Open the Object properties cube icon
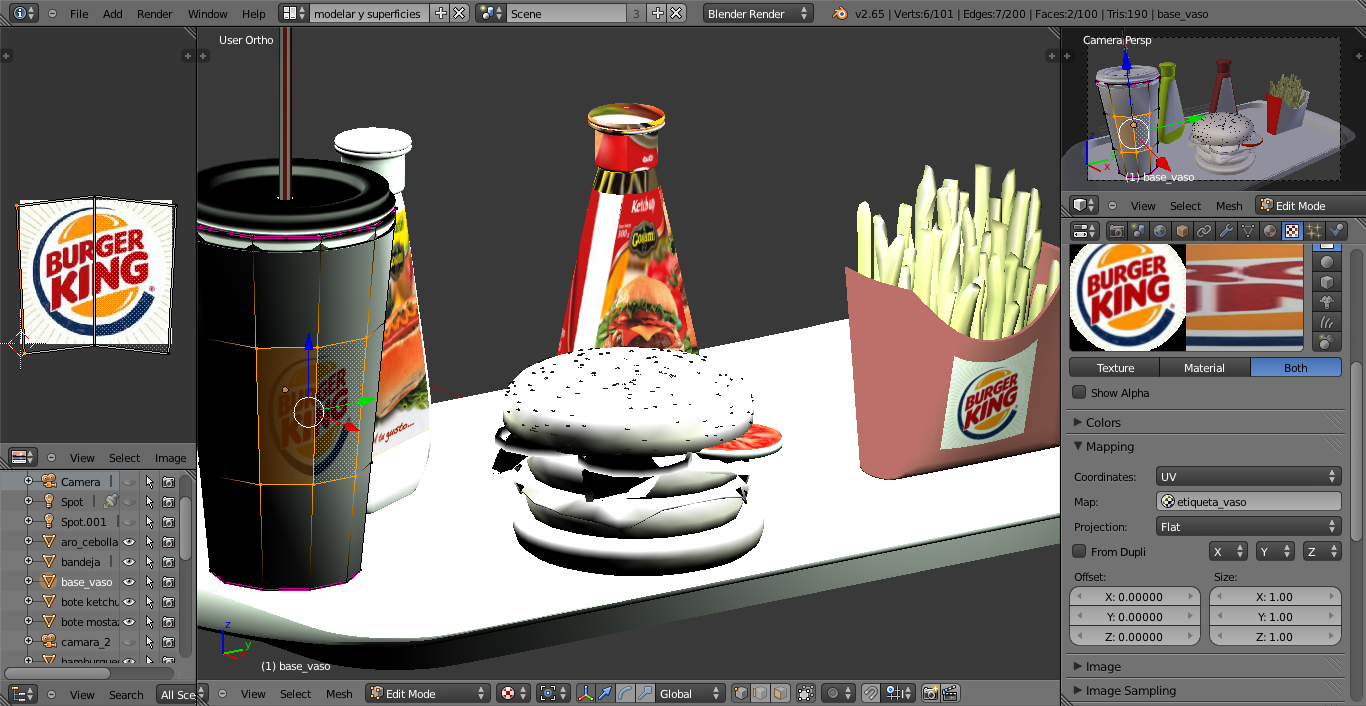 1182,231
